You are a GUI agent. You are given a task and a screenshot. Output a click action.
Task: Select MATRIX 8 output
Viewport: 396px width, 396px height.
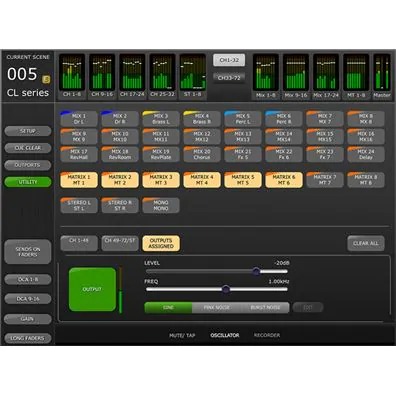click(366, 180)
